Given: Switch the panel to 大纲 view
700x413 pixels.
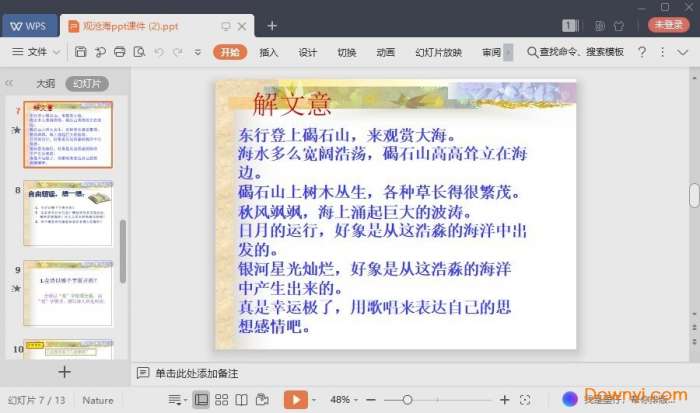Looking at the screenshot, I should [46, 83].
